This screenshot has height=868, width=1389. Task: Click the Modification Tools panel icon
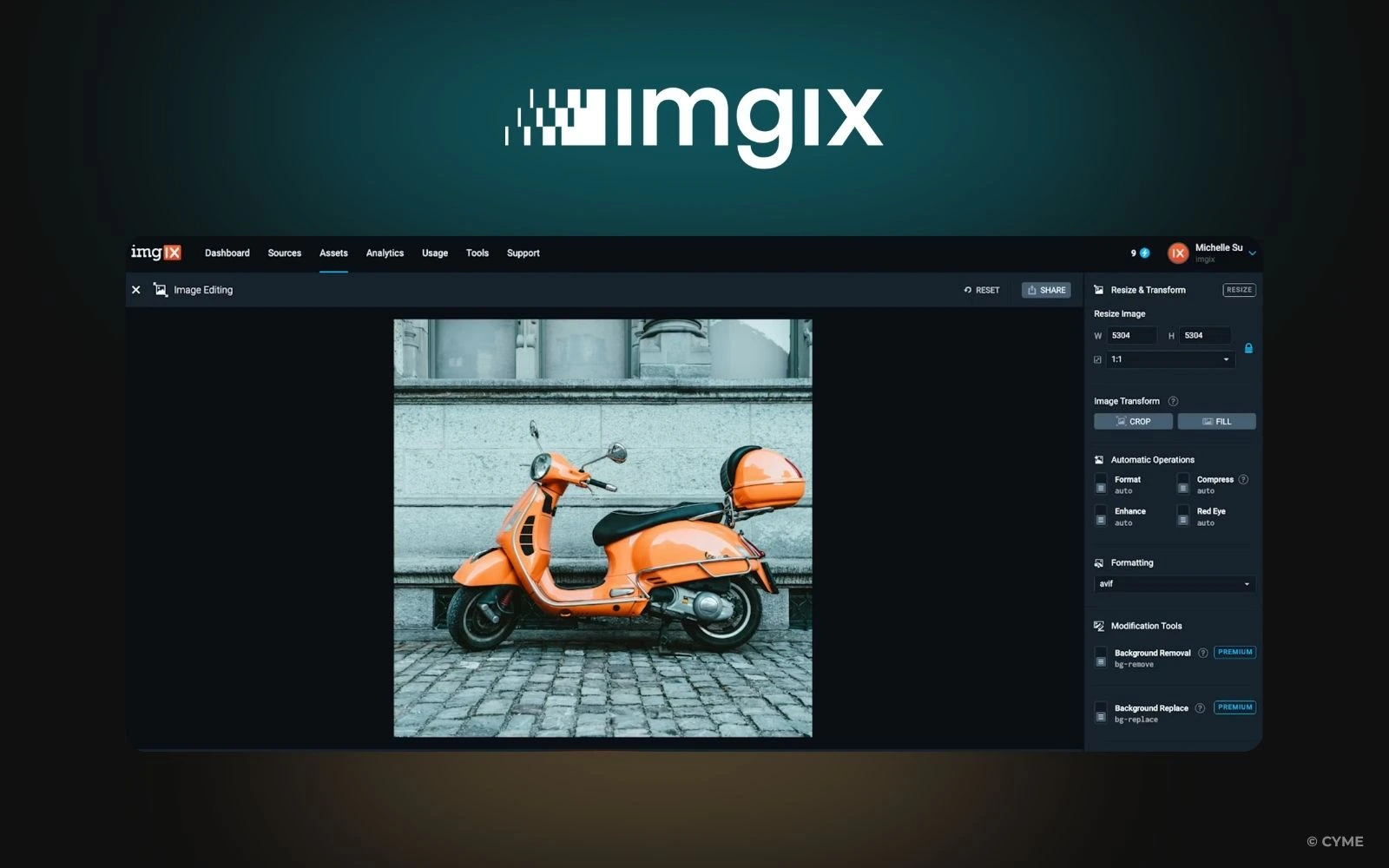(1099, 625)
